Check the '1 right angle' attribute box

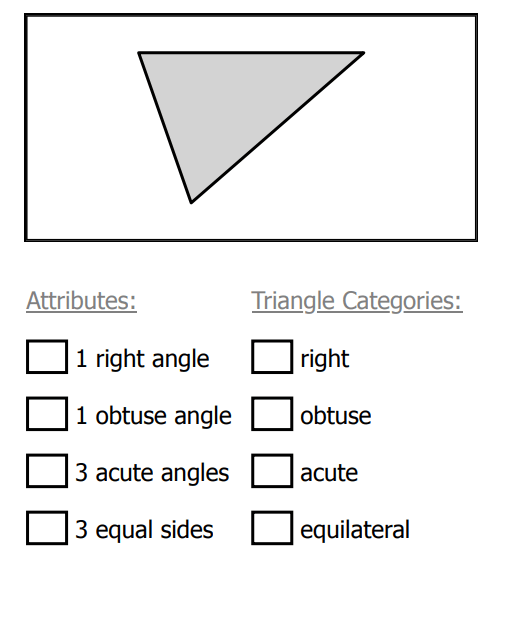[x=47, y=357]
